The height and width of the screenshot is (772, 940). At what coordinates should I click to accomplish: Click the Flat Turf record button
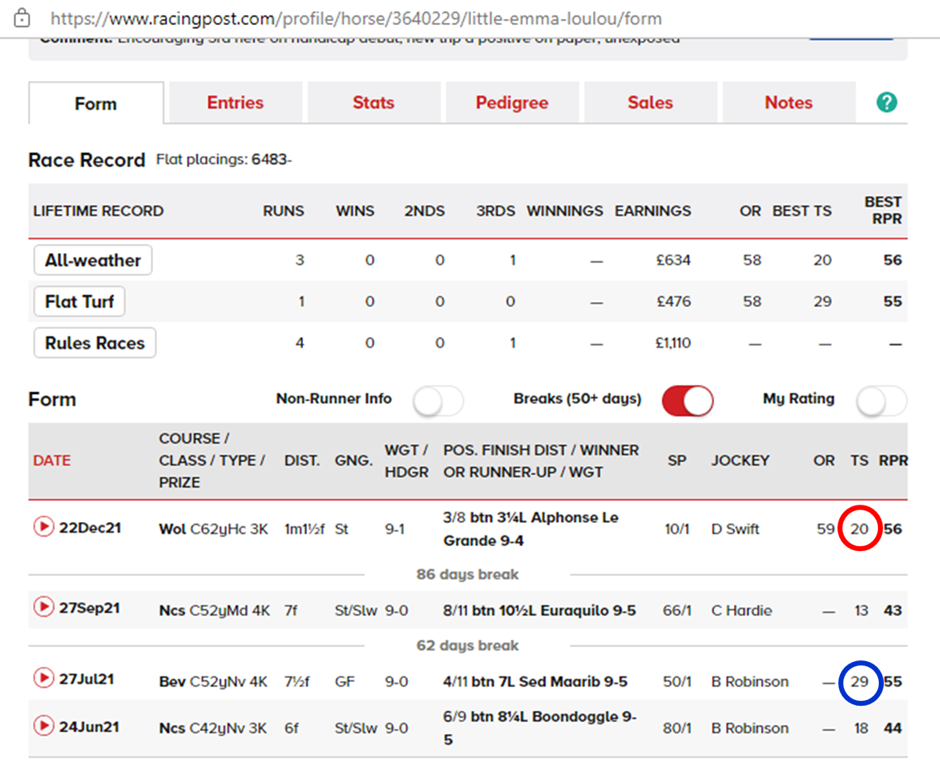point(79,301)
